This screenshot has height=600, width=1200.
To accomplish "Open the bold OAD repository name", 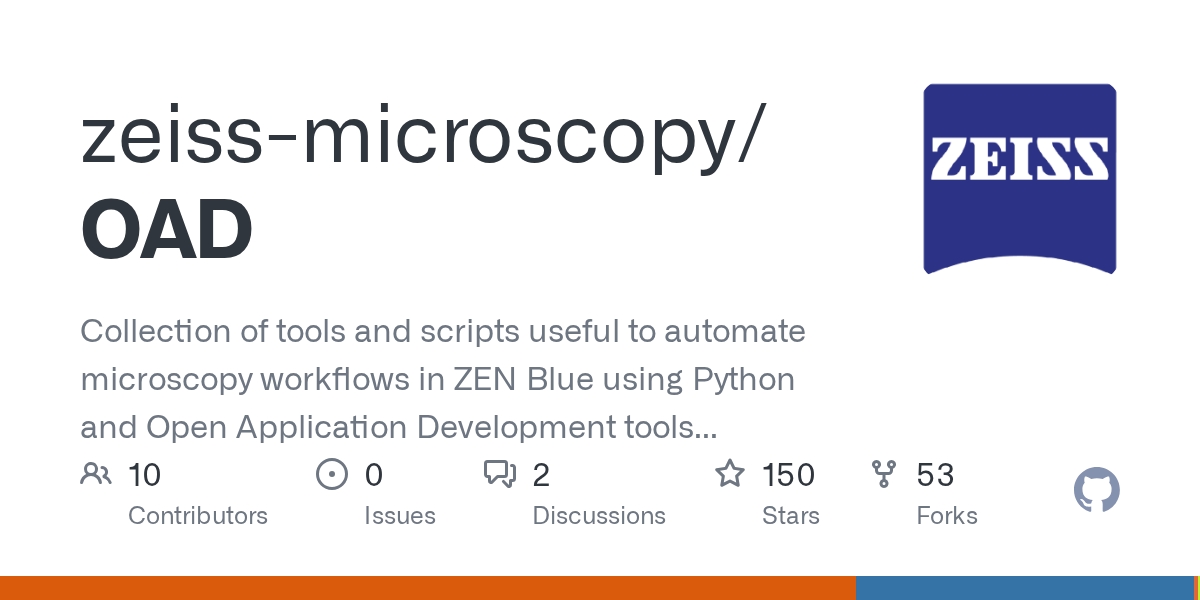I will click(x=166, y=230).
